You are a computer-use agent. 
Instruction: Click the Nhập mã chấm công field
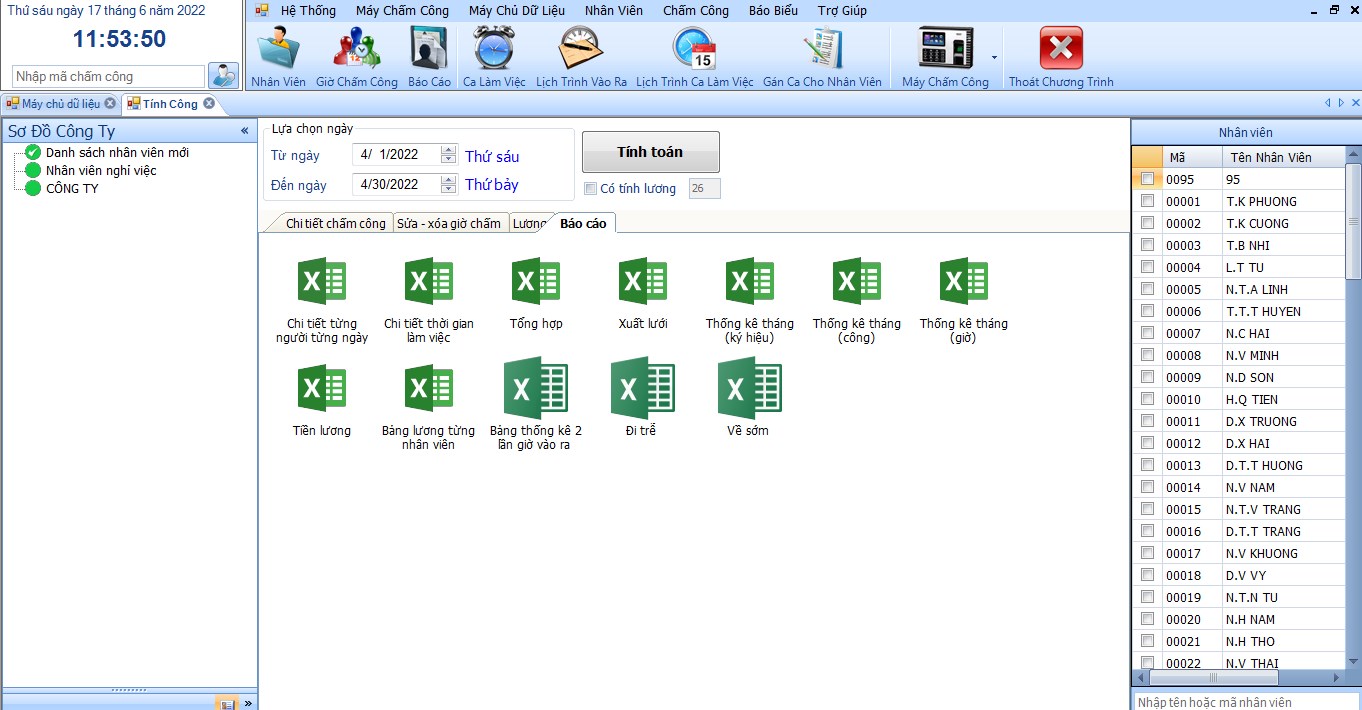[108, 77]
